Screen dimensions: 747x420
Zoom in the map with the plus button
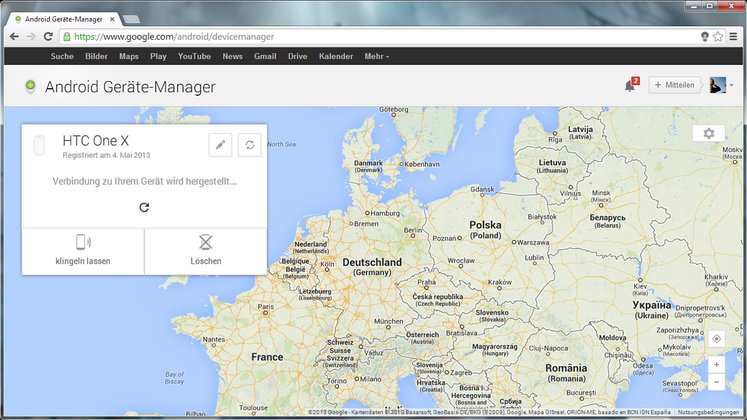[x=717, y=364]
